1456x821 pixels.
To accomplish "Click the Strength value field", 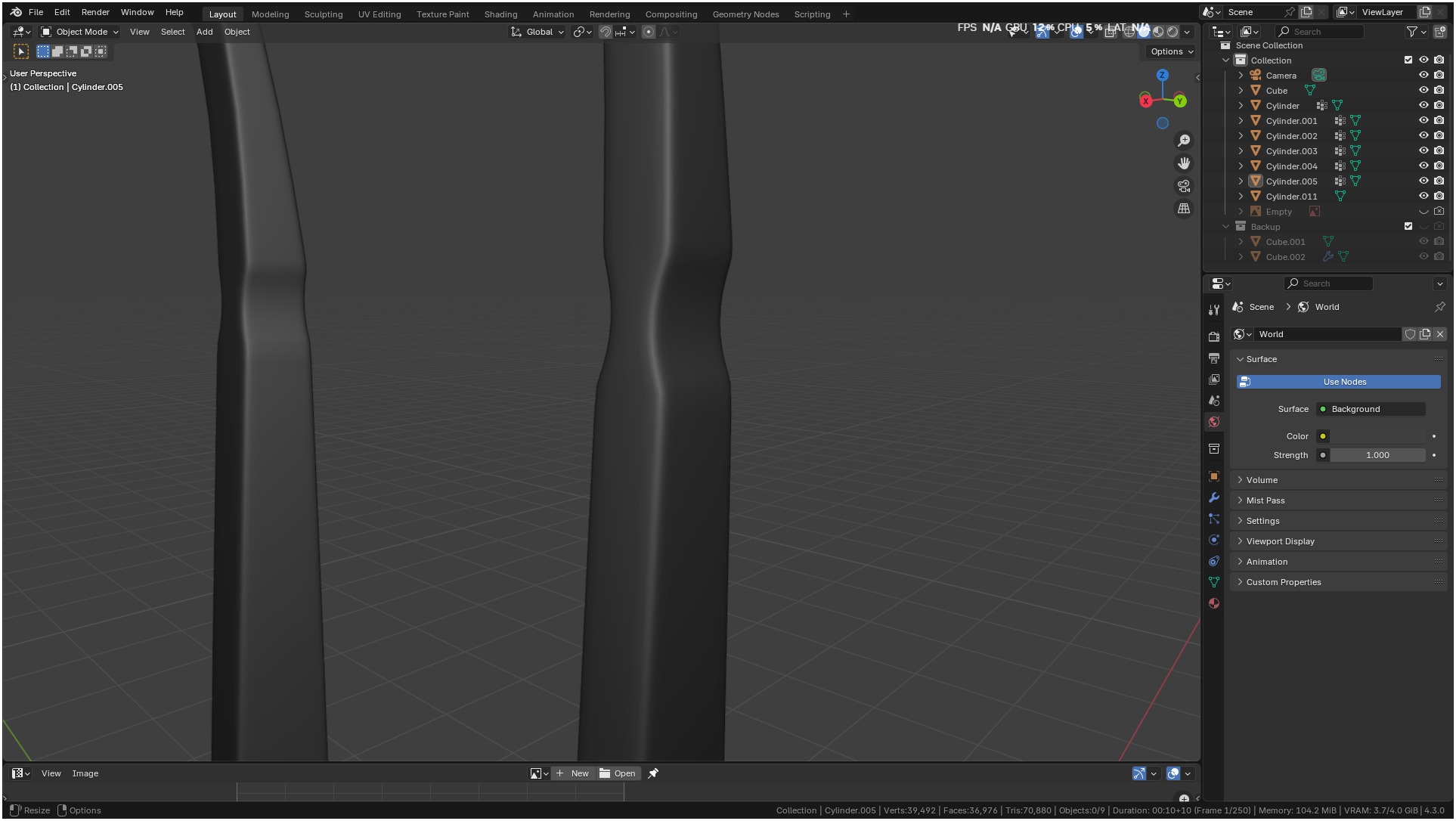I will click(1377, 455).
